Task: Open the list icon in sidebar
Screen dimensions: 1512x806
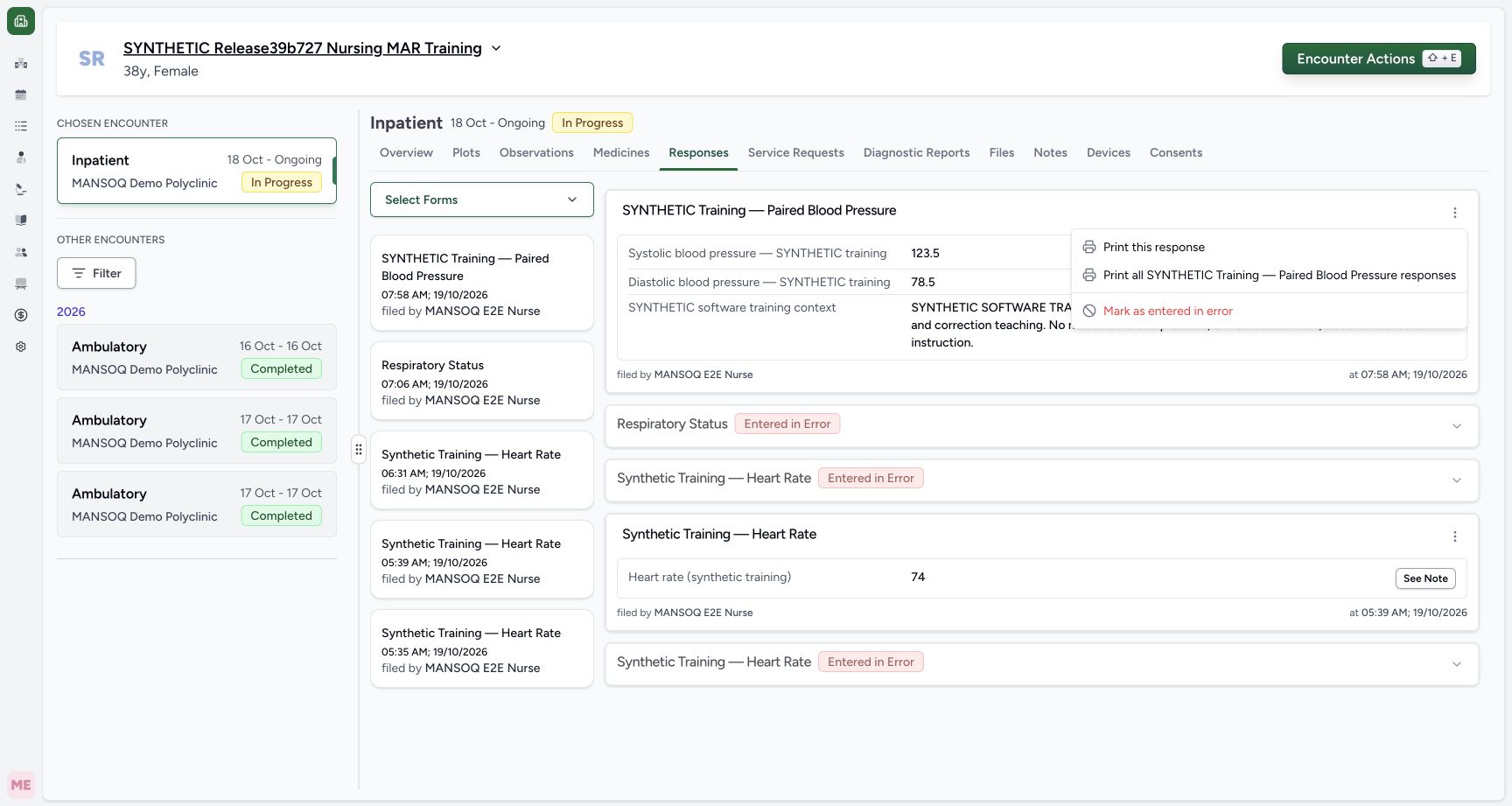Action: coord(21,126)
